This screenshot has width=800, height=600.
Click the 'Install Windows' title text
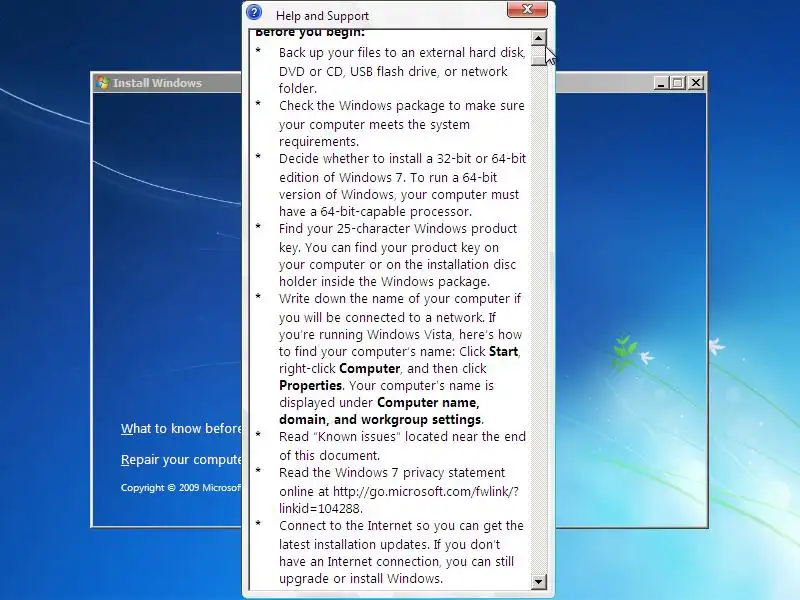(x=157, y=83)
